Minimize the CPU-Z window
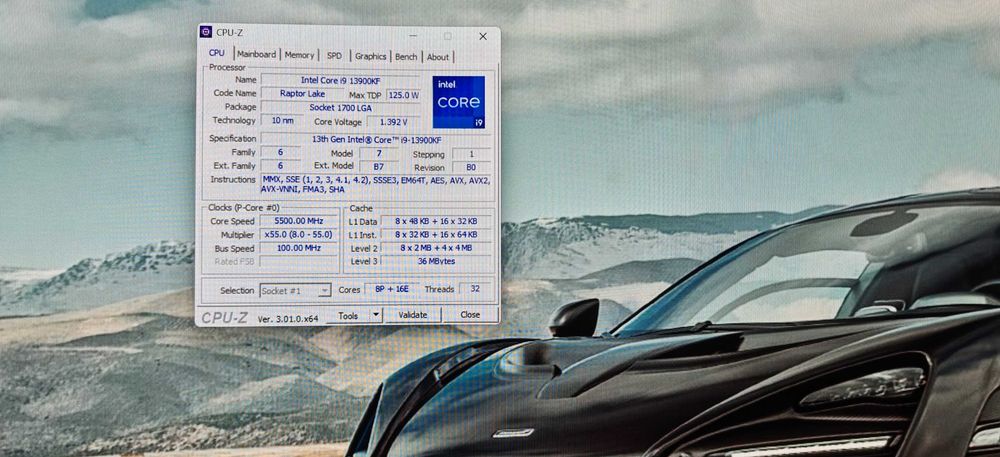Image resolution: width=1000 pixels, height=457 pixels. pyautogui.click(x=413, y=36)
